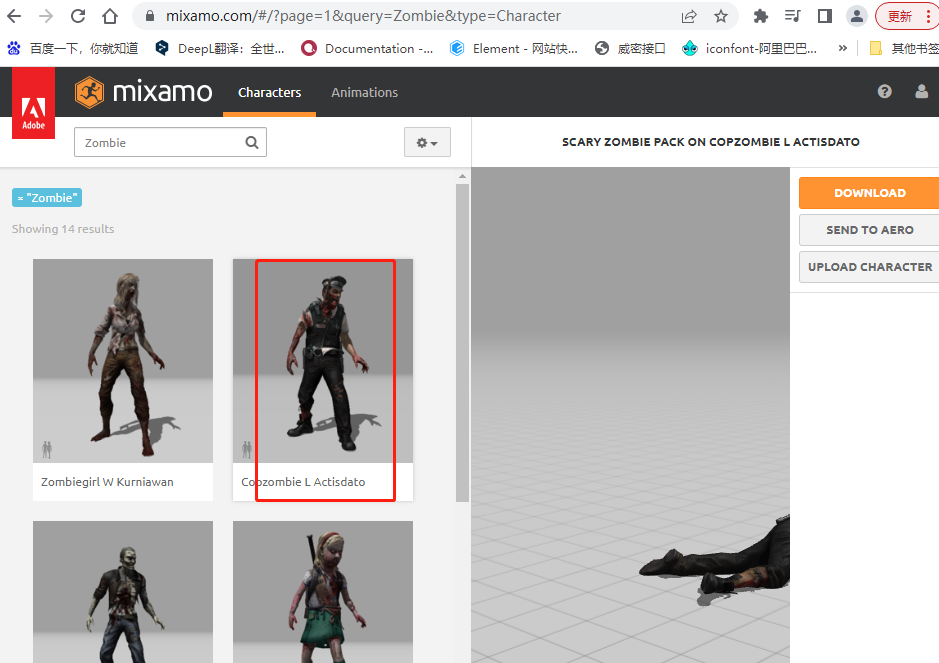Switch to the Characters tab
939x663 pixels.
point(269,92)
